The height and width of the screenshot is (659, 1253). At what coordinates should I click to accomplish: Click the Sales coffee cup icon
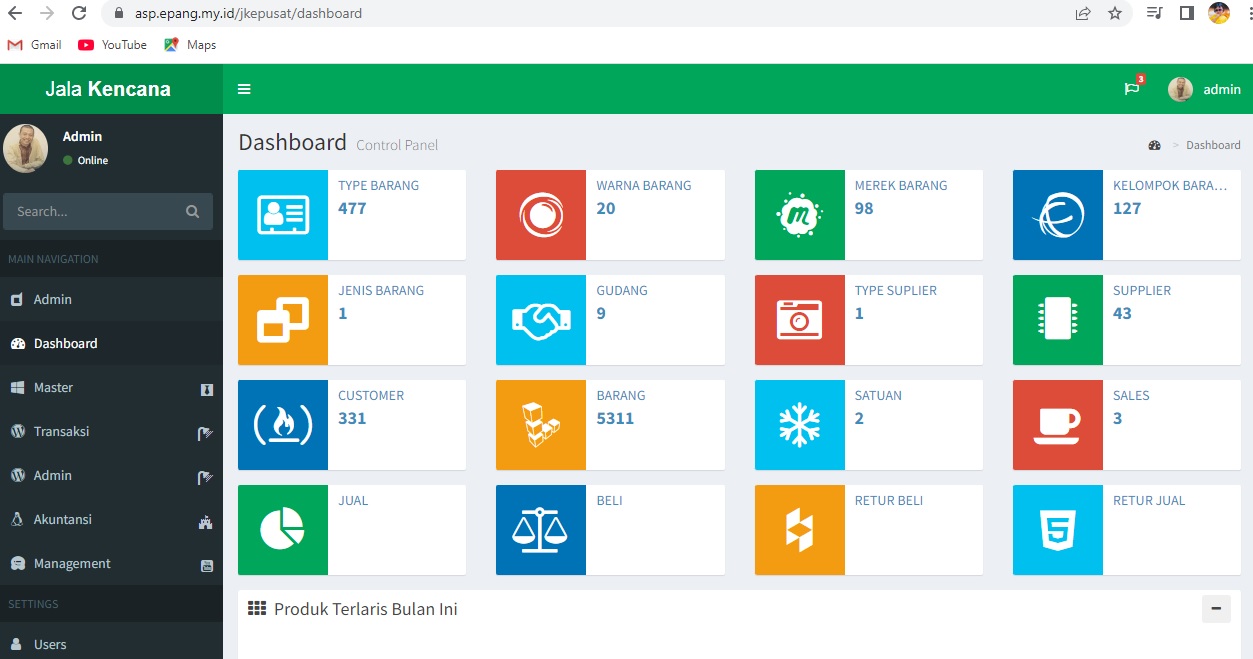point(1057,425)
